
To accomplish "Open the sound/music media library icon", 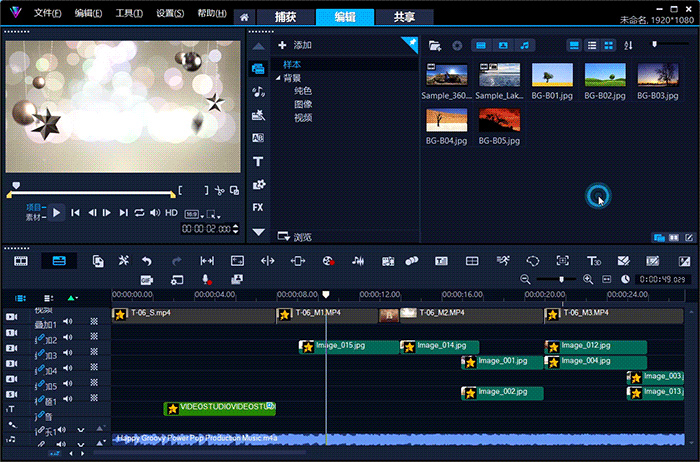I will click(259, 92).
